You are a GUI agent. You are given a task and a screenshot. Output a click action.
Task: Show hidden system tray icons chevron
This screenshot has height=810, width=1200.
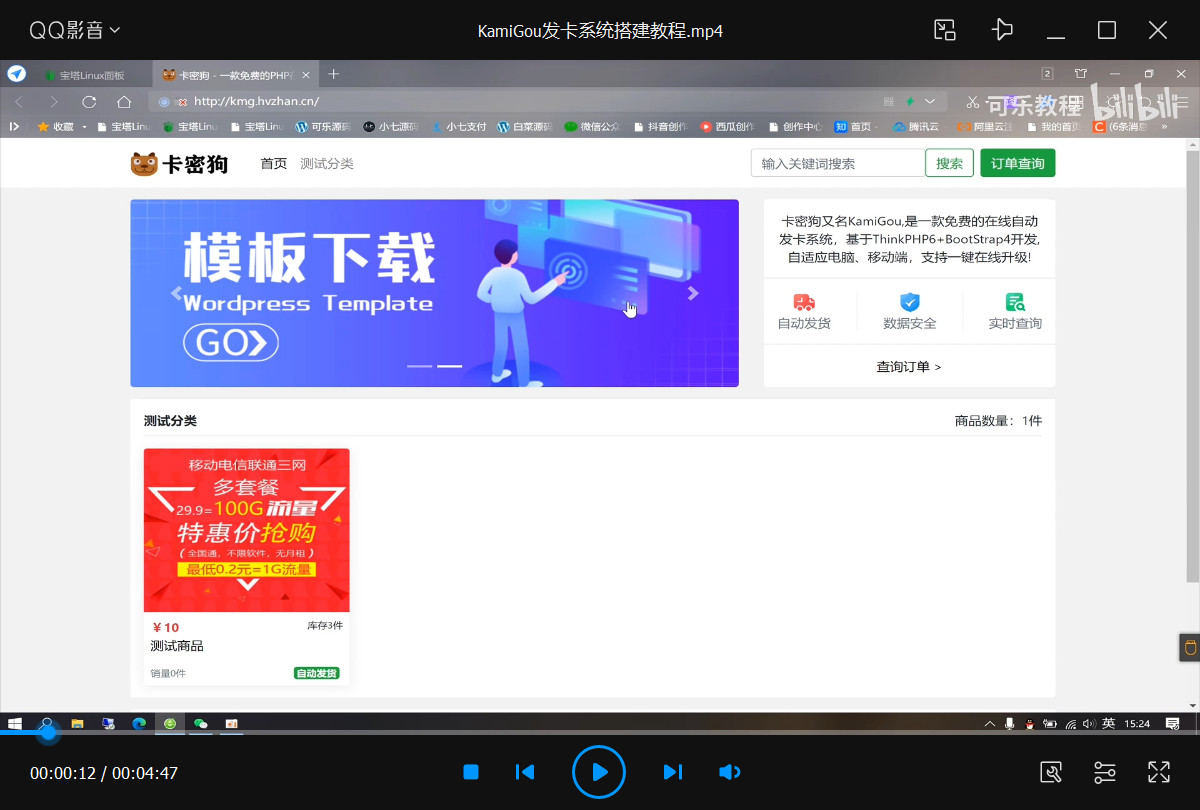pos(990,723)
